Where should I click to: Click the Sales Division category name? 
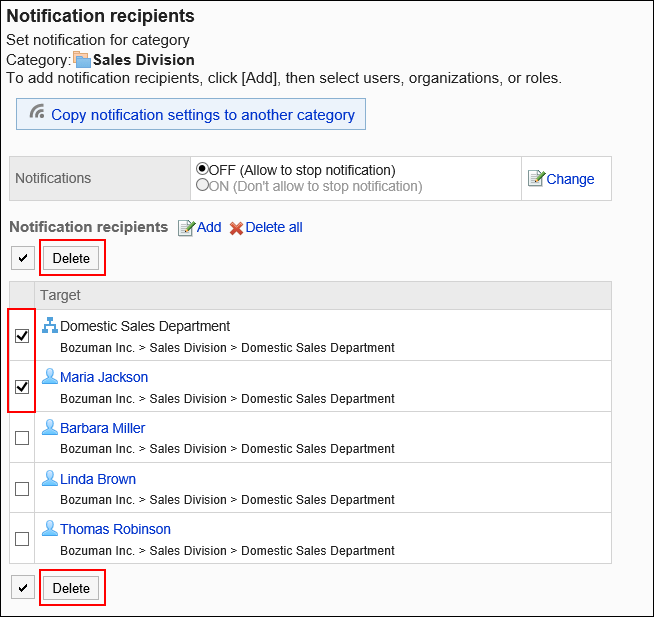pyautogui.click(x=143, y=60)
